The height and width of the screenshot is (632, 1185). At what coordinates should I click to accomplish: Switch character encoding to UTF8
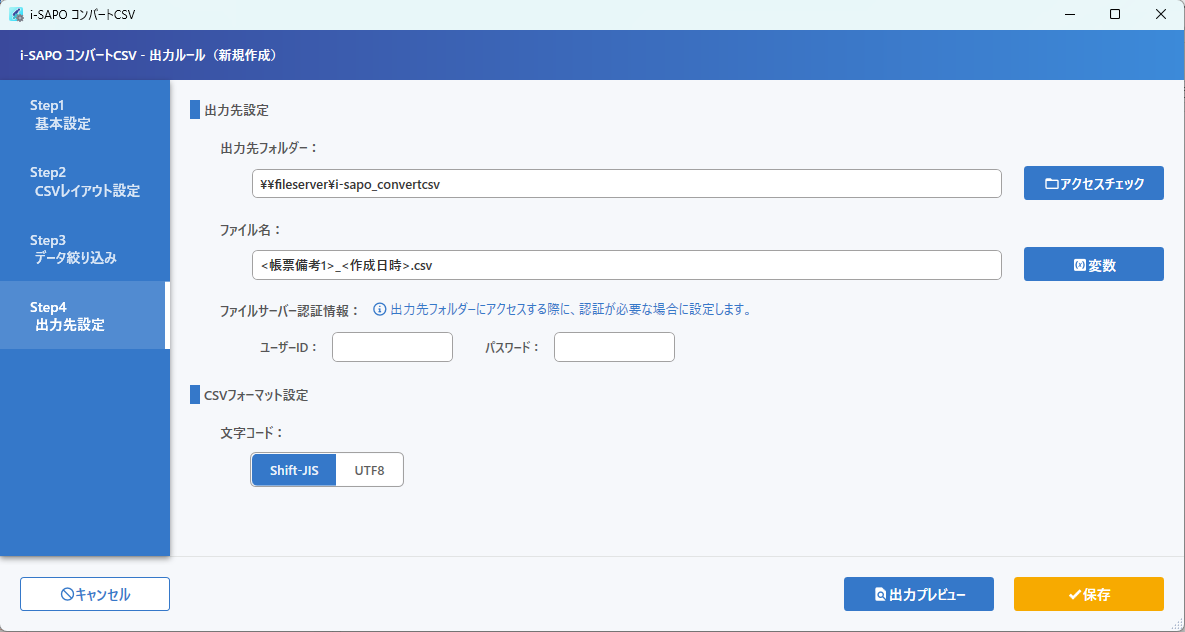(x=370, y=470)
